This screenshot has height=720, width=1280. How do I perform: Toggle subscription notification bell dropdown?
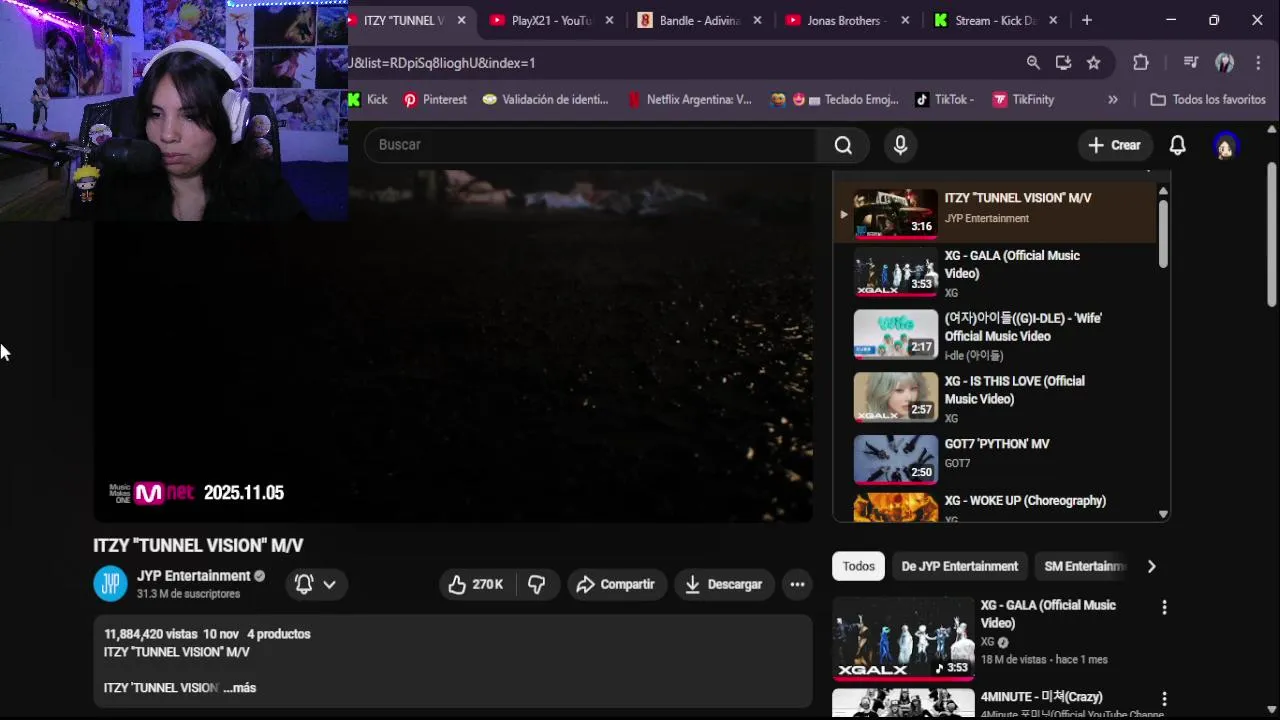316,584
